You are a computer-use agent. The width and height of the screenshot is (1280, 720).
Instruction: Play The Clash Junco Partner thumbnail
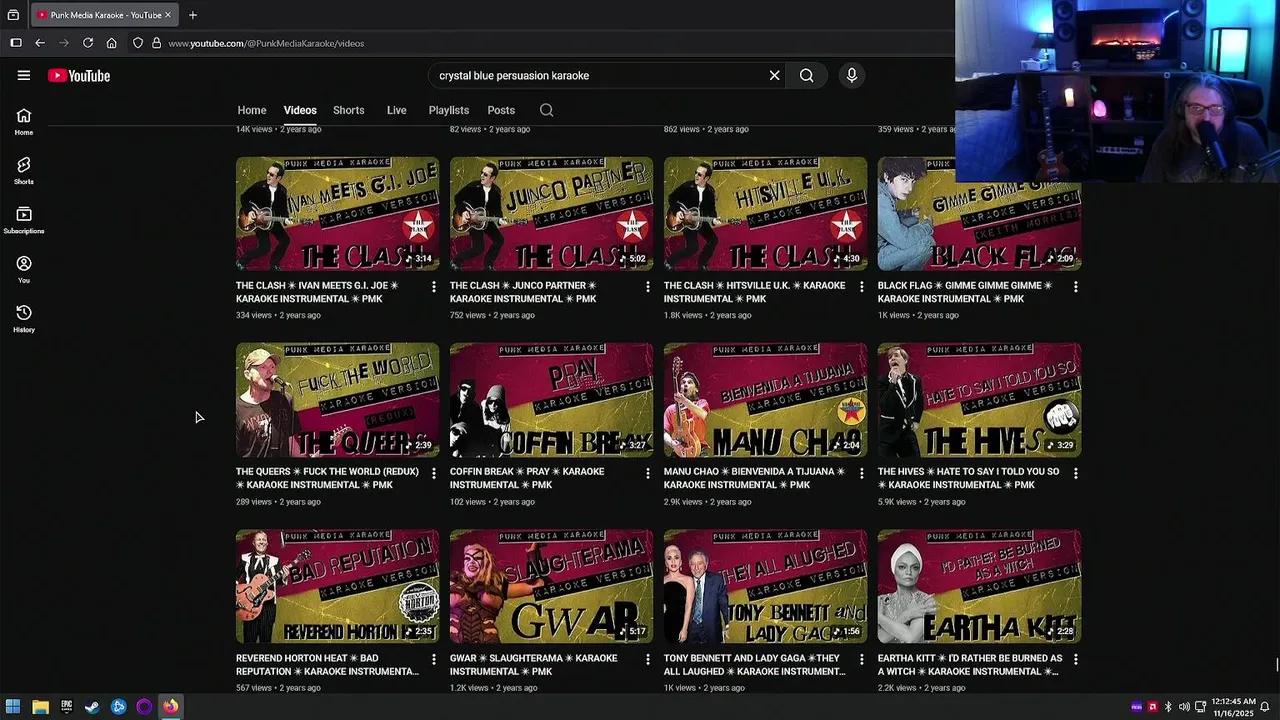tap(551, 214)
